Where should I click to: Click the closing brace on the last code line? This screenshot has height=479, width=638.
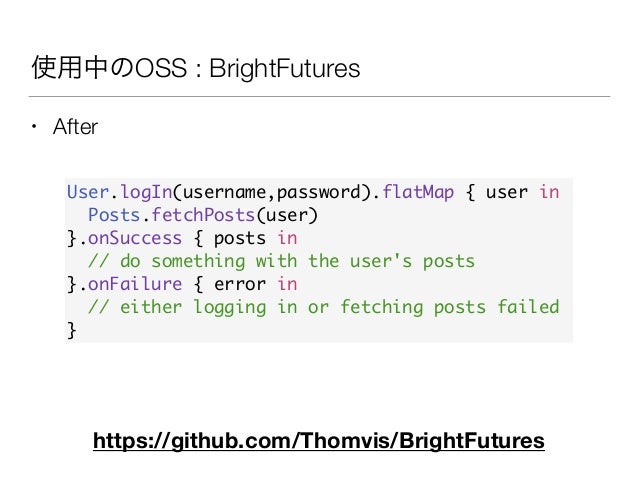(72, 330)
